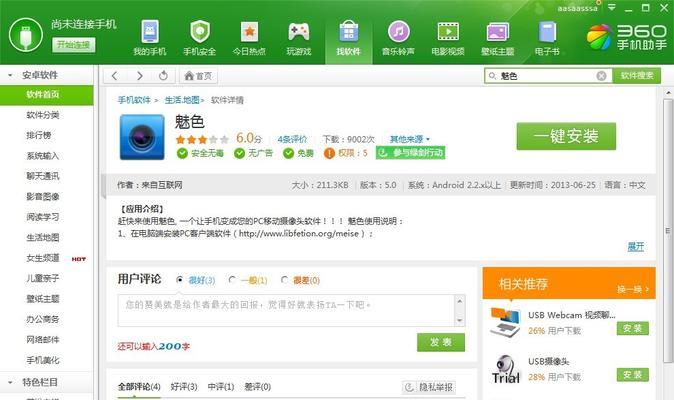The height and width of the screenshot is (400, 674).
Task: Click the USB phone connection circle icon
Action: tap(26, 35)
